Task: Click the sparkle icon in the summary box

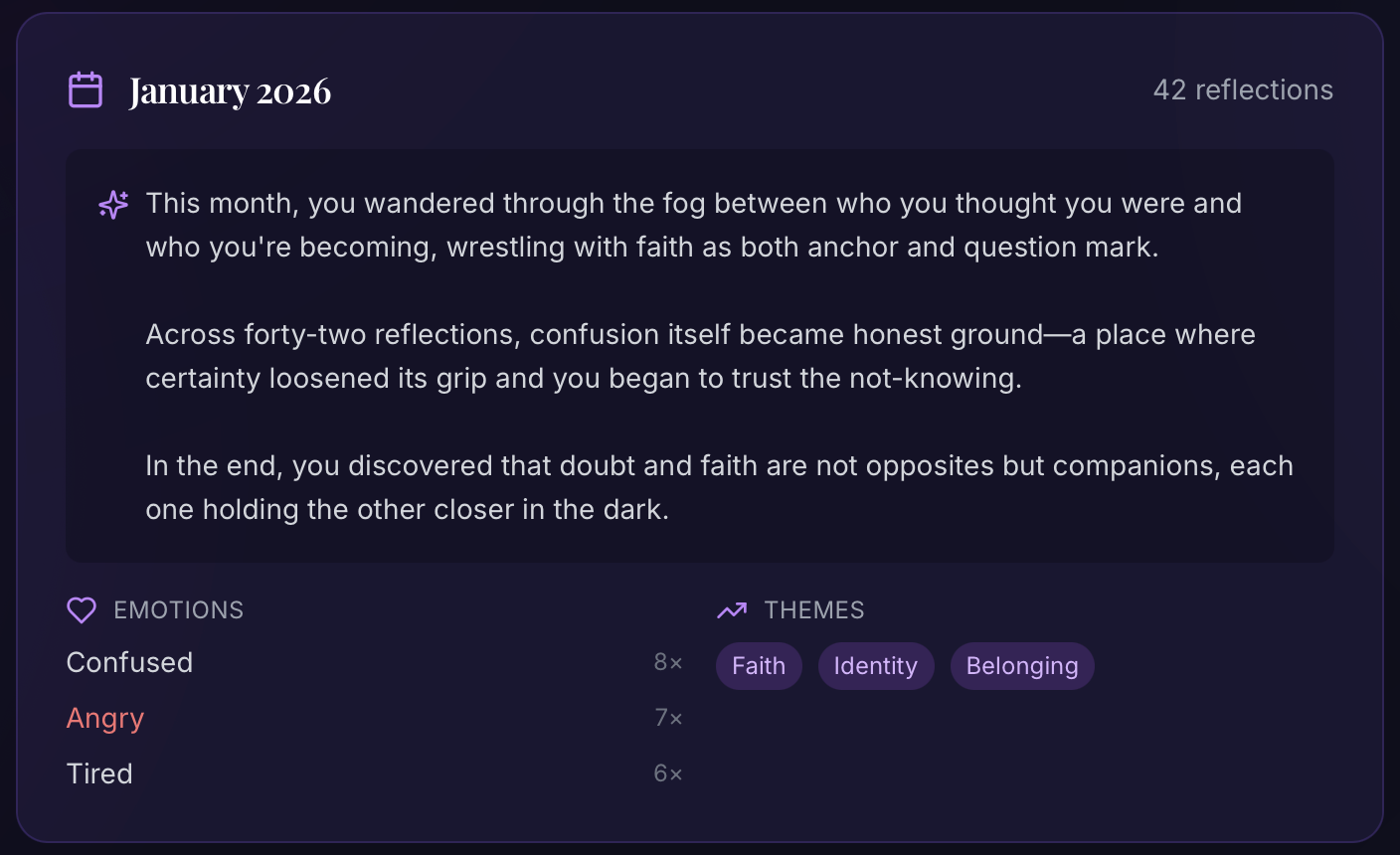Action: click(x=113, y=204)
